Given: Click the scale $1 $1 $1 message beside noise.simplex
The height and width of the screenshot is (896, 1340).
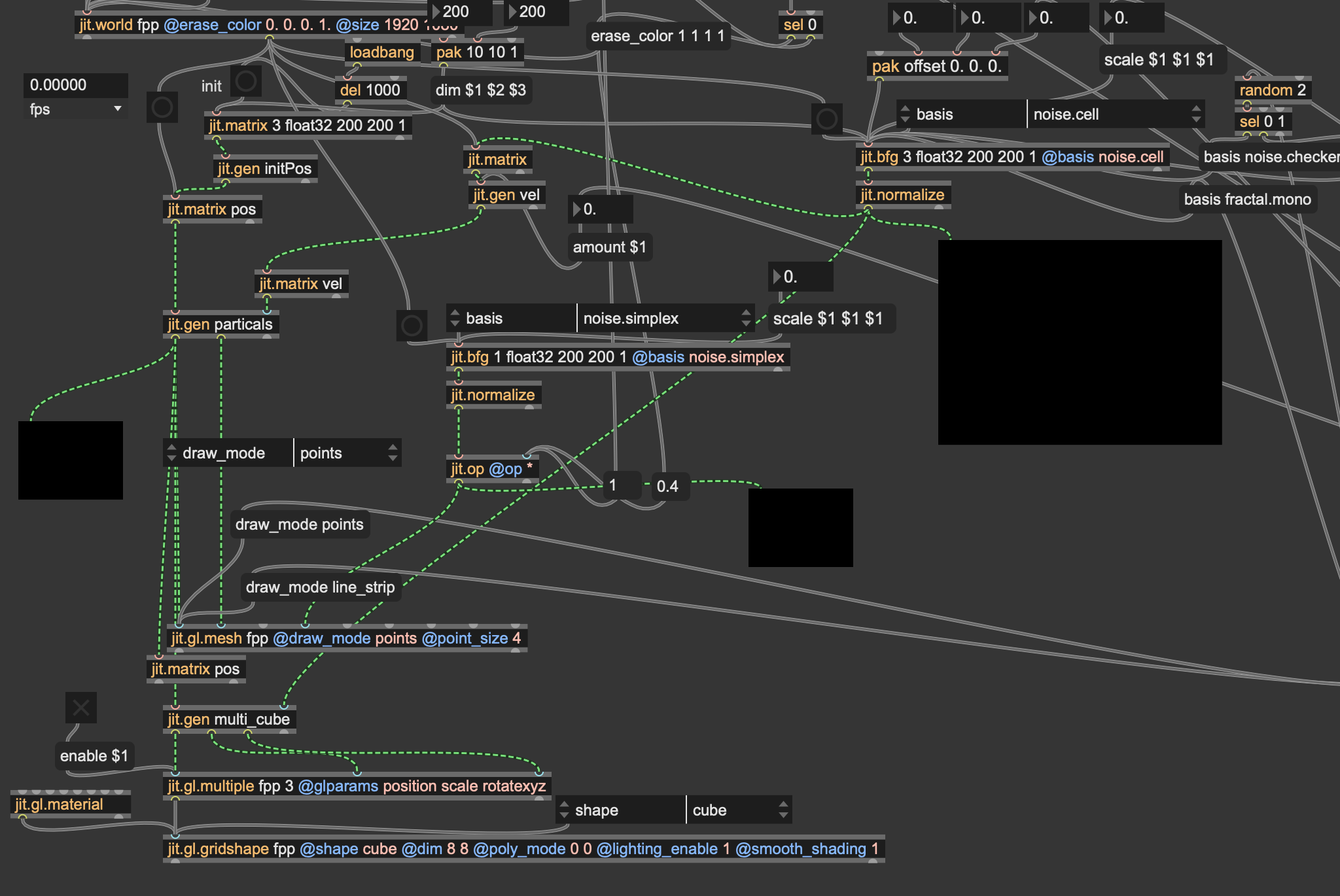Looking at the screenshot, I should (x=831, y=319).
